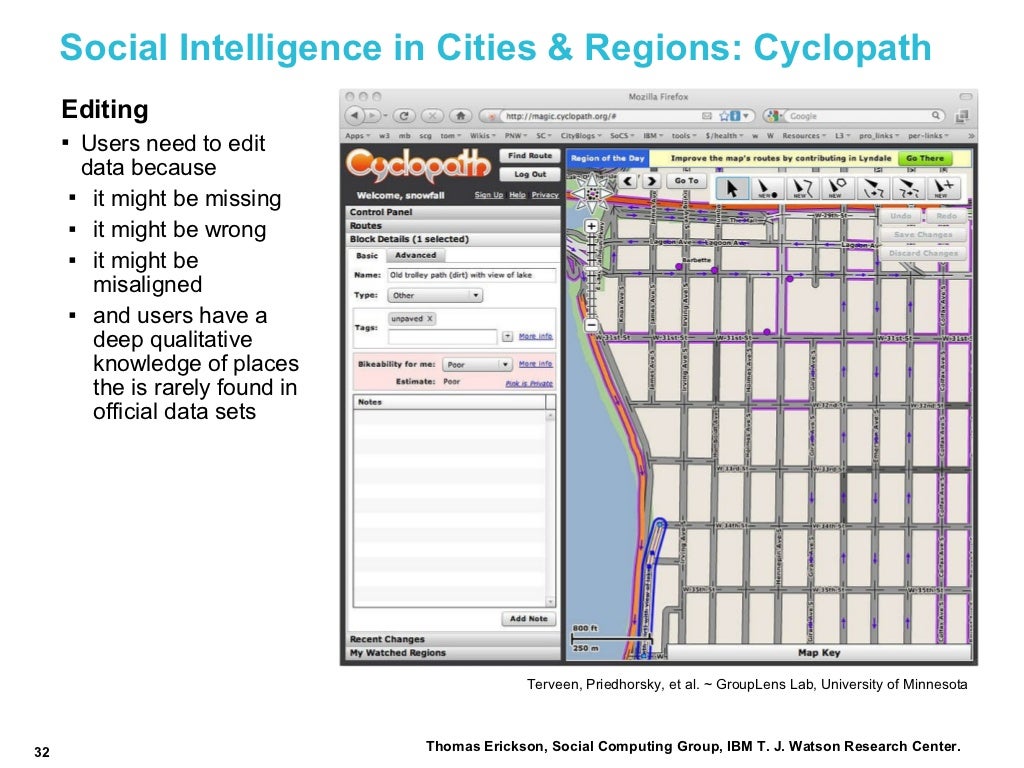Click the Find Route button

[x=530, y=155]
